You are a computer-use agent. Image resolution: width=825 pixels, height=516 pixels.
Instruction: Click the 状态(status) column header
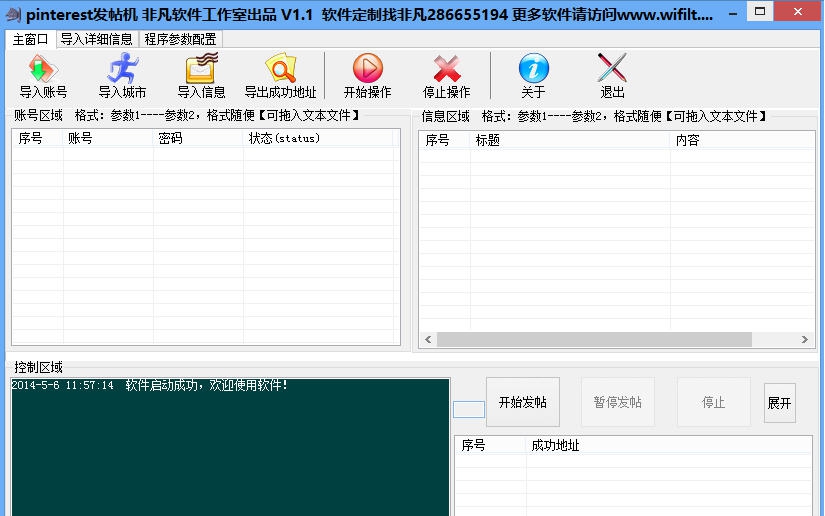pyautogui.click(x=318, y=138)
